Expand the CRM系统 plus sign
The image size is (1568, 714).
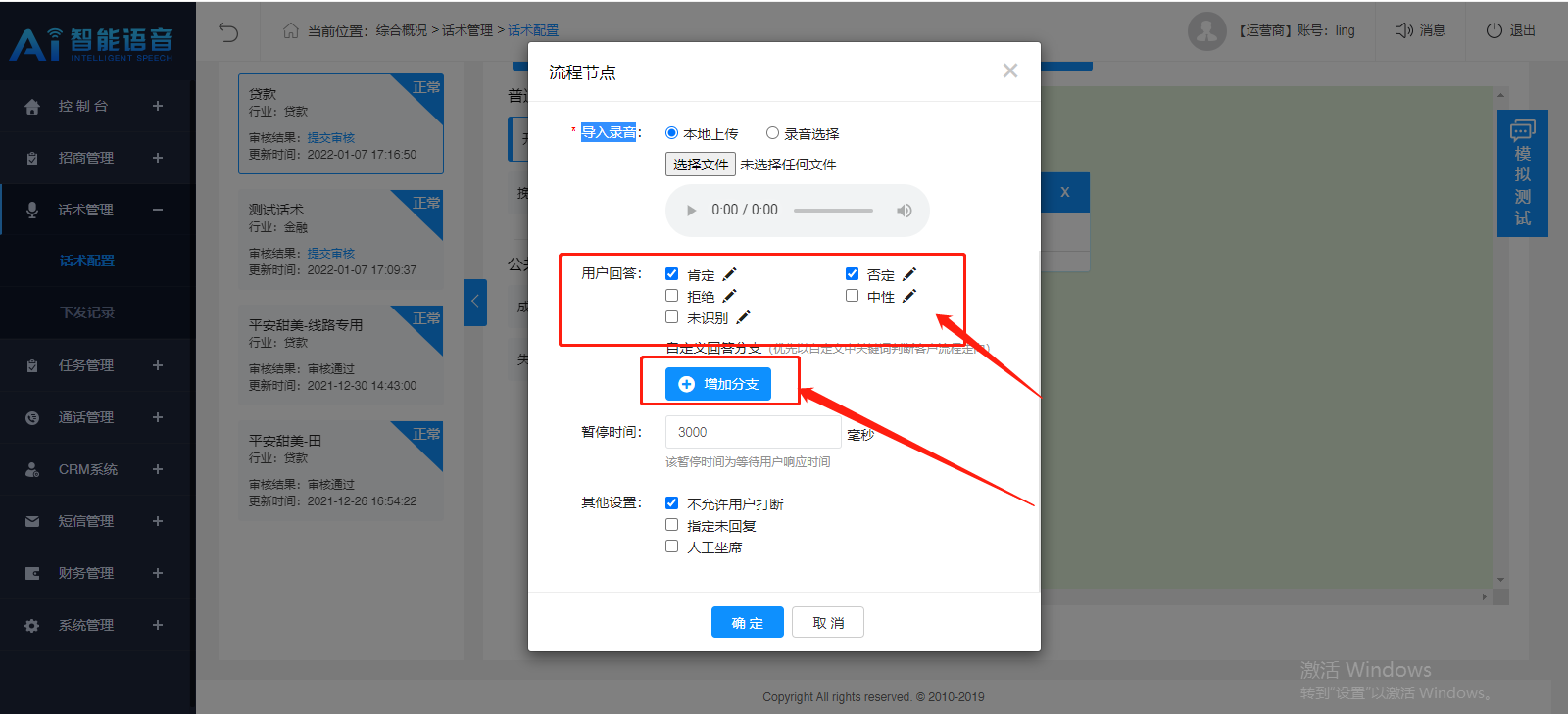[x=158, y=469]
